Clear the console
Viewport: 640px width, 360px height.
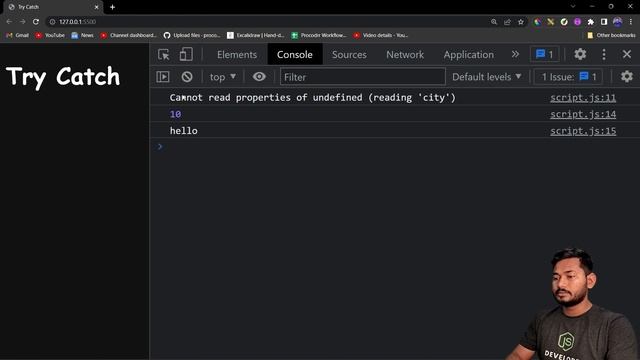(187, 77)
